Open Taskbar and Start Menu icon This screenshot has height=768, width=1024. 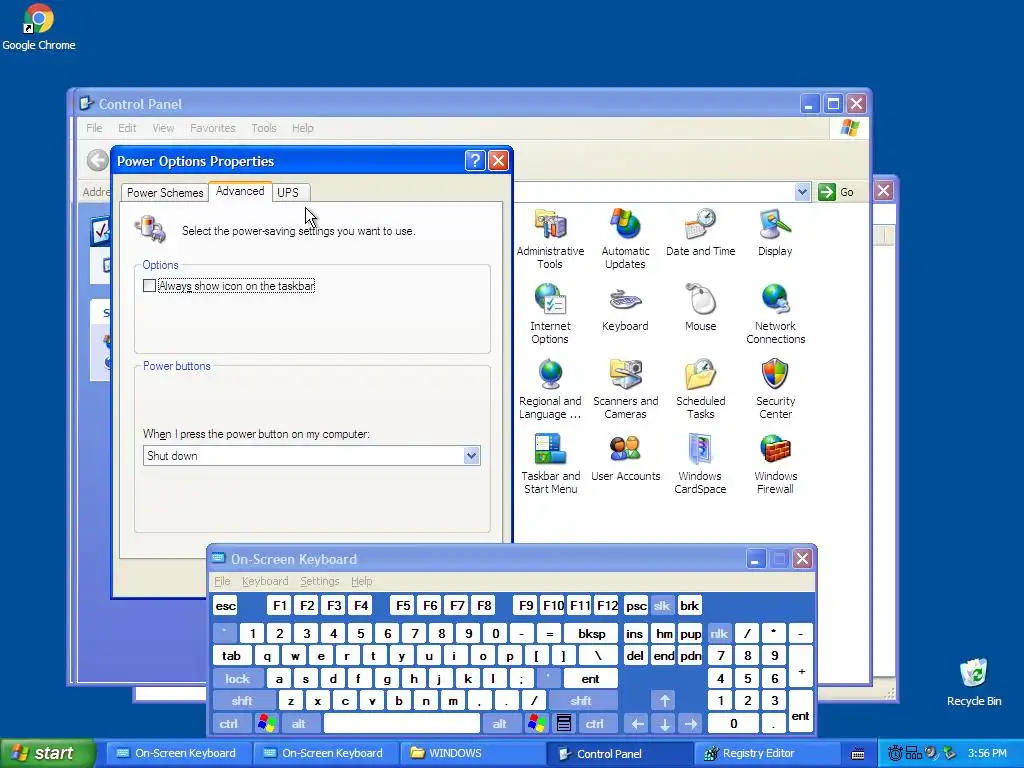point(550,464)
